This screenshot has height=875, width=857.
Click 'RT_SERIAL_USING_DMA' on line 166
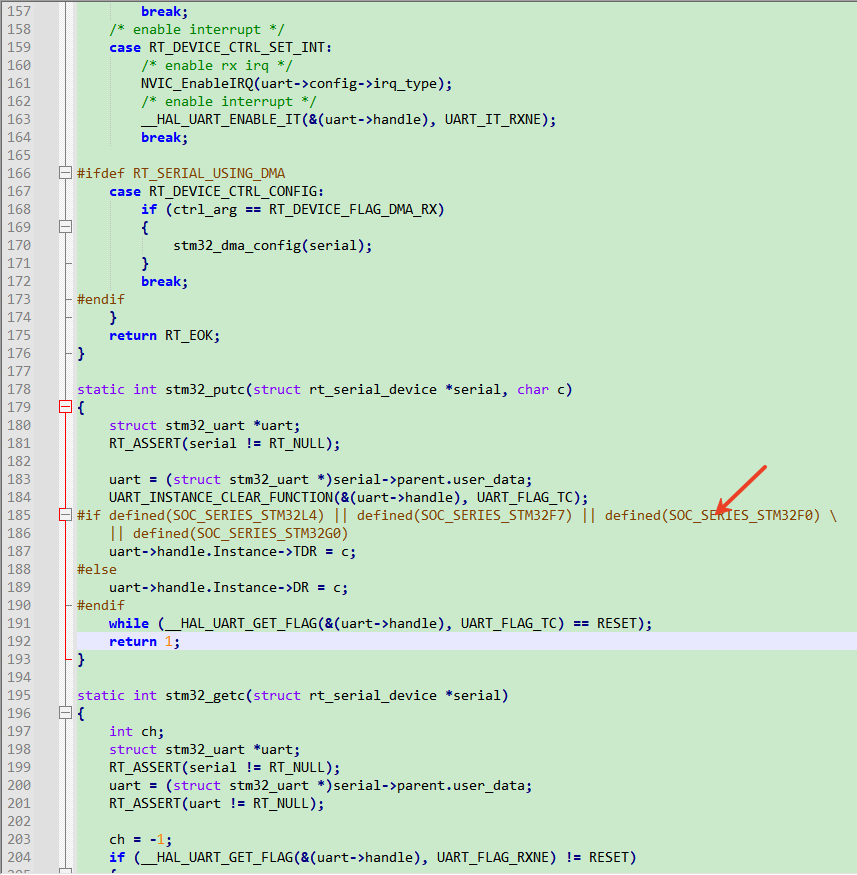209,174
